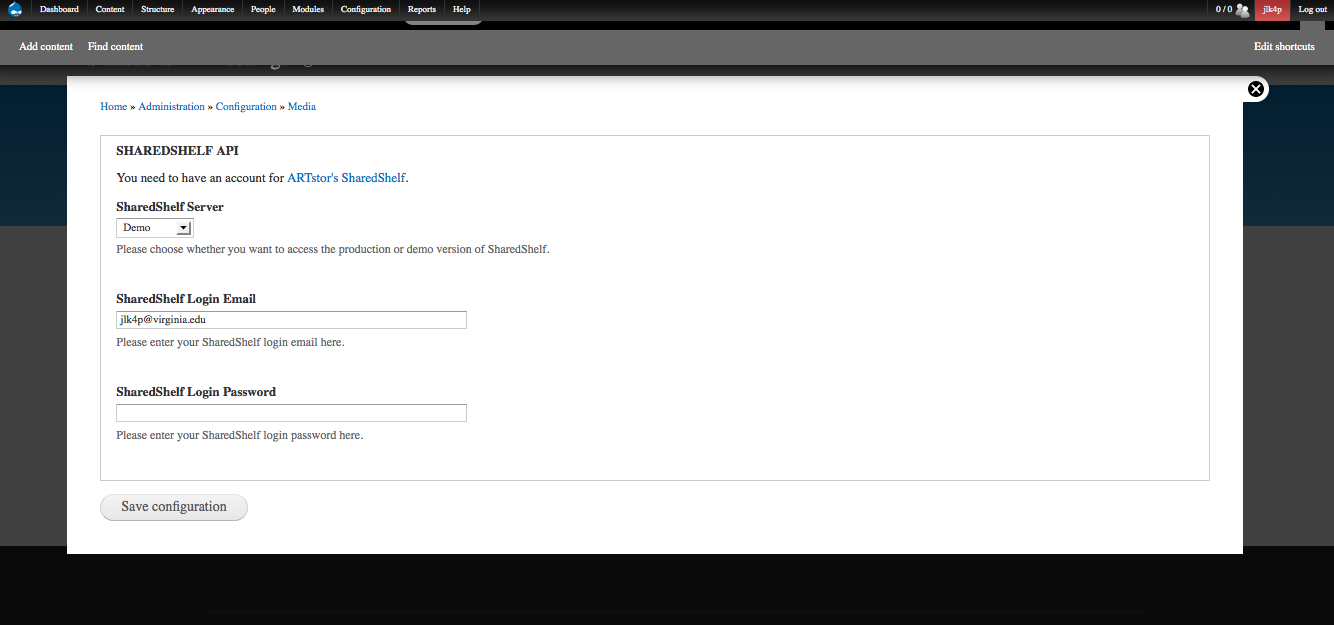Focus the SharedShelf Login Email field
The width and height of the screenshot is (1334, 625).
click(291, 320)
